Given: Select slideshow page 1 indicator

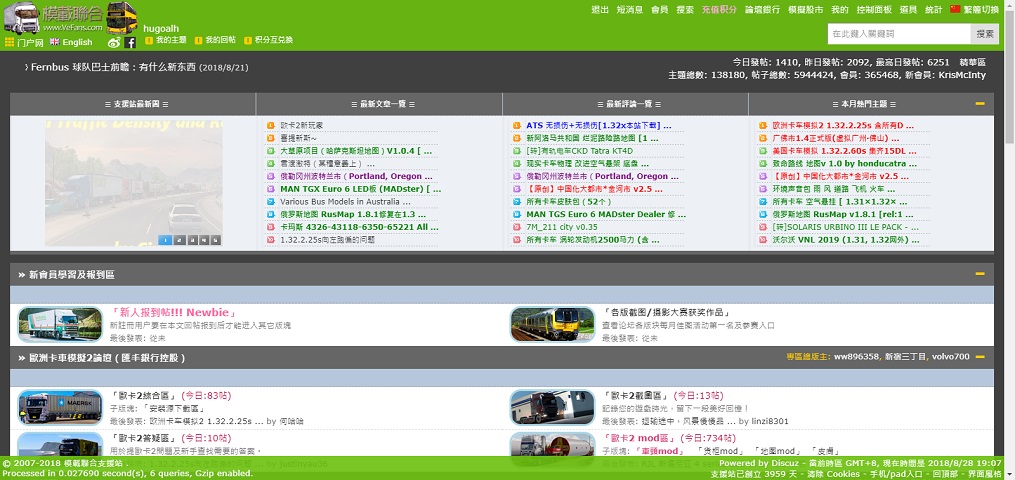Looking at the screenshot, I should (x=165, y=240).
